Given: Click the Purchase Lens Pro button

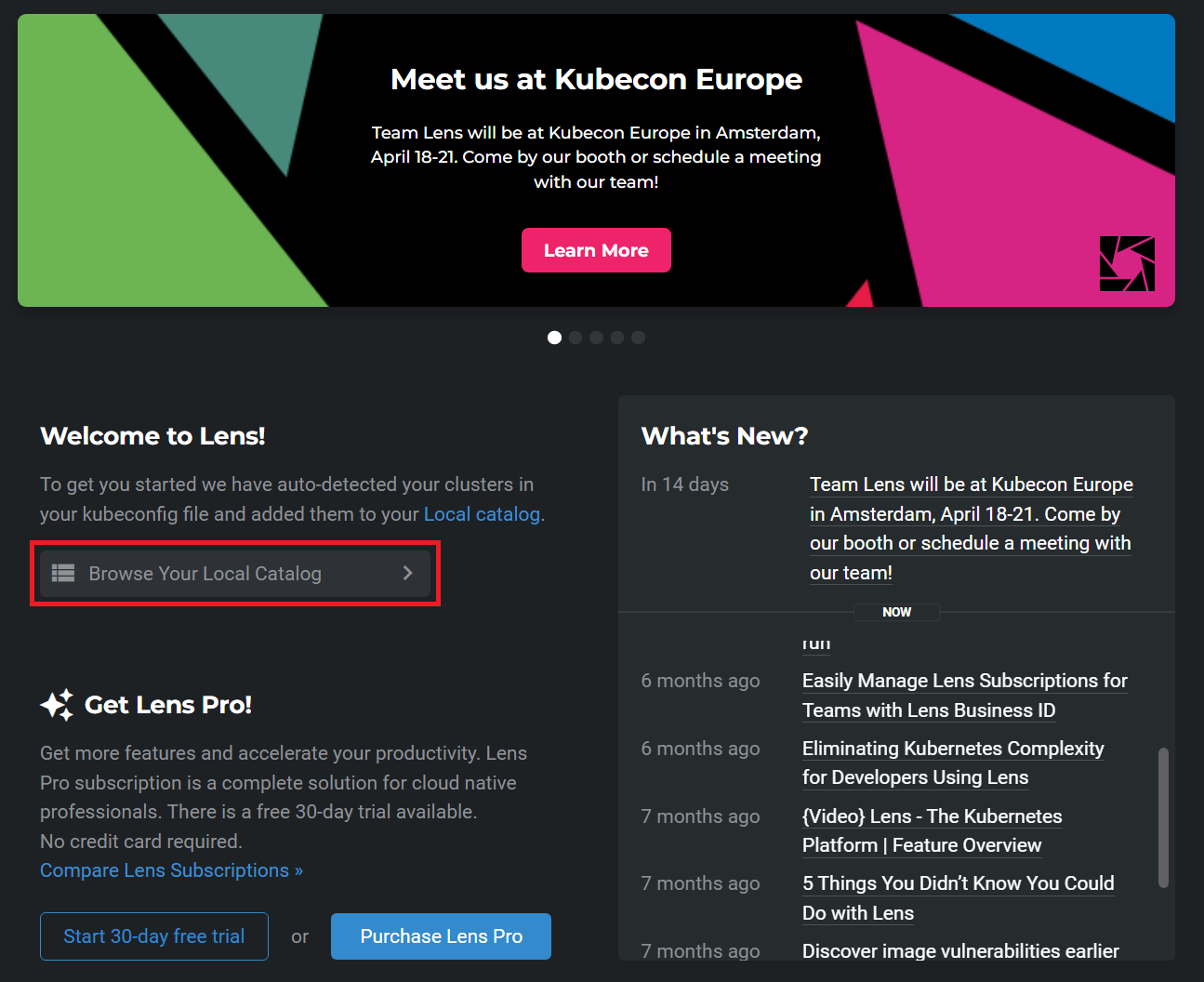Looking at the screenshot, I should (x=441, y=936).
